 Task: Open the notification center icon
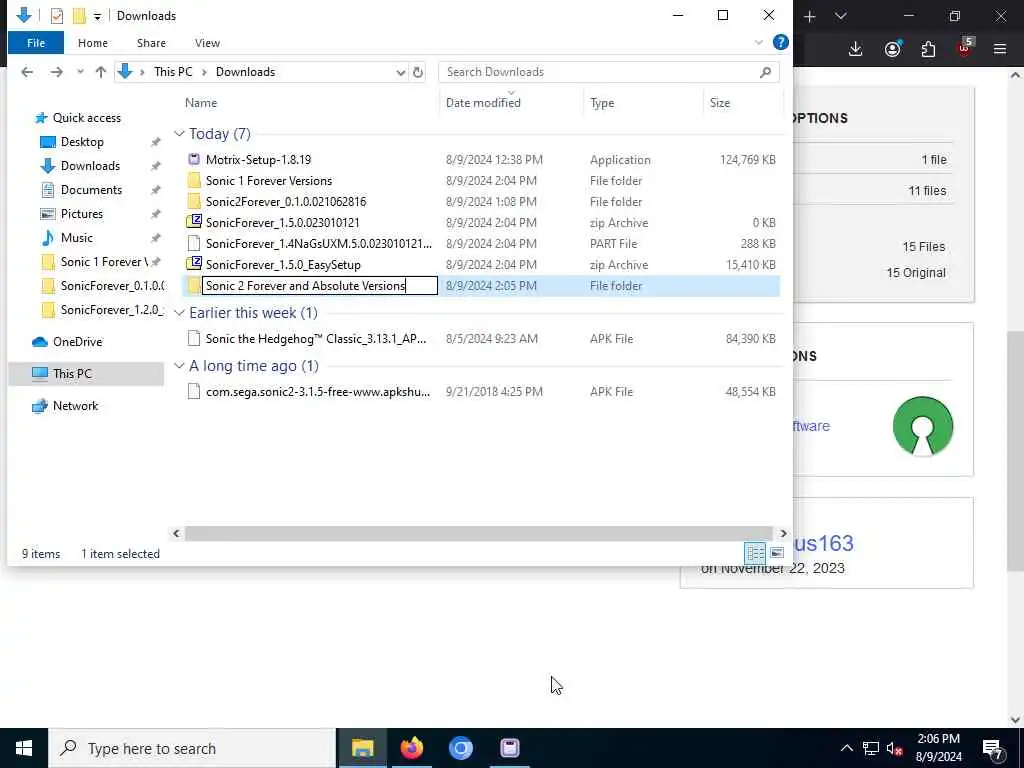click(x=993, y=748)
